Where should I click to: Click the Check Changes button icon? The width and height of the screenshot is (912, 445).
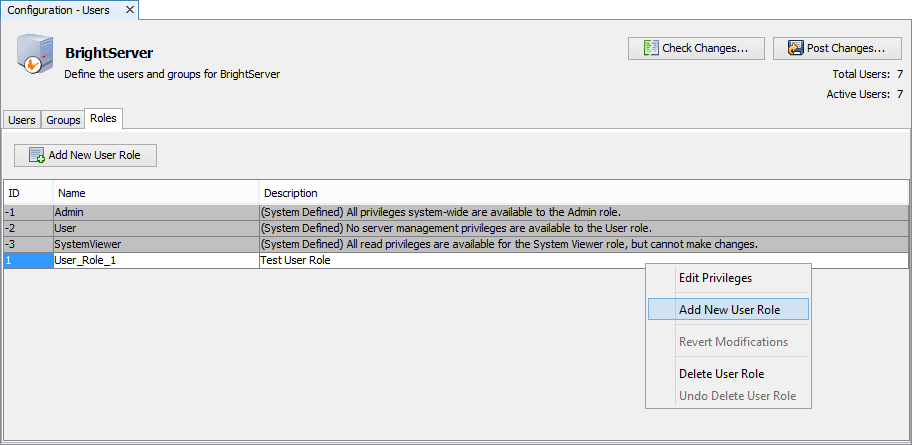click(651, 48)
